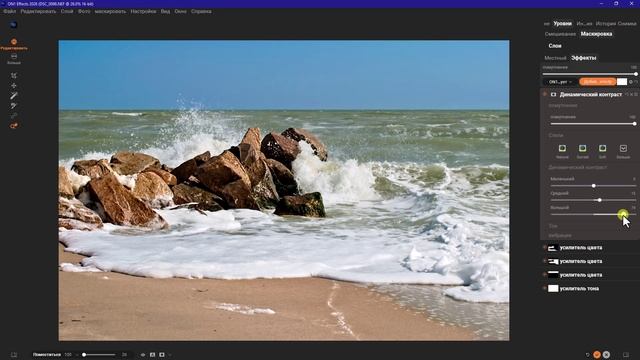Open the Слой menu

[67, 11]
